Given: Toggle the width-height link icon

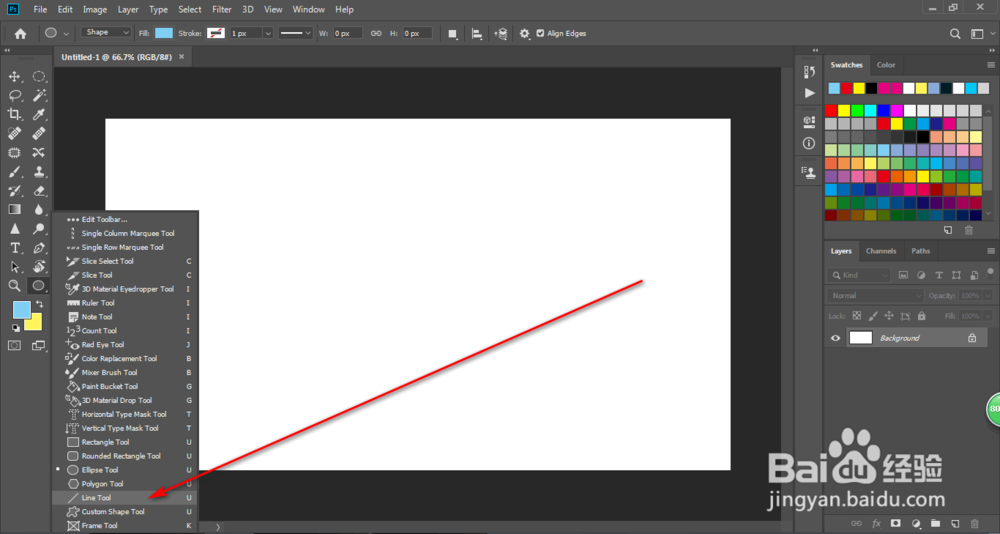Looking at the screenshot, I should 376,34.
